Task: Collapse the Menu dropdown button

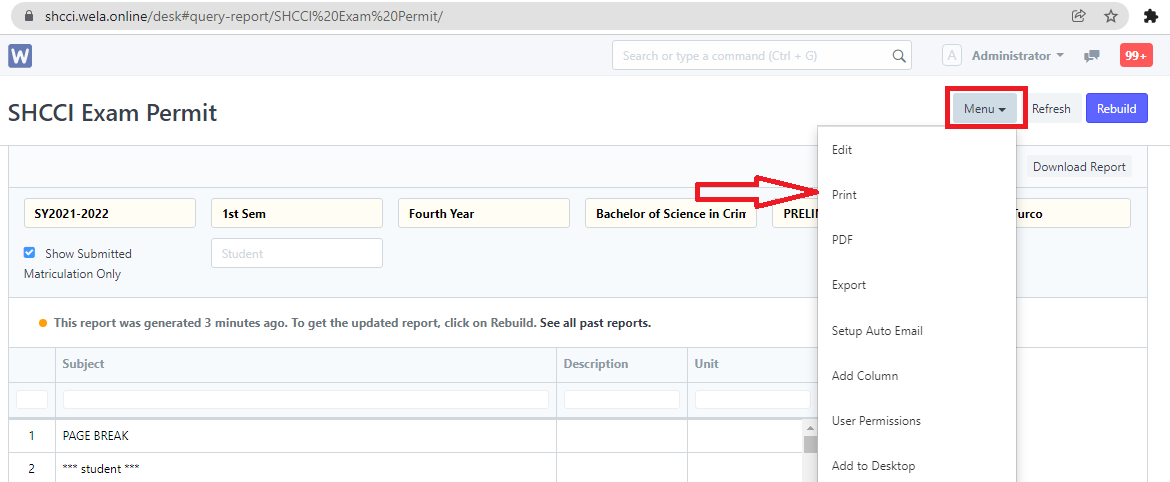Action: pos(984,109)
